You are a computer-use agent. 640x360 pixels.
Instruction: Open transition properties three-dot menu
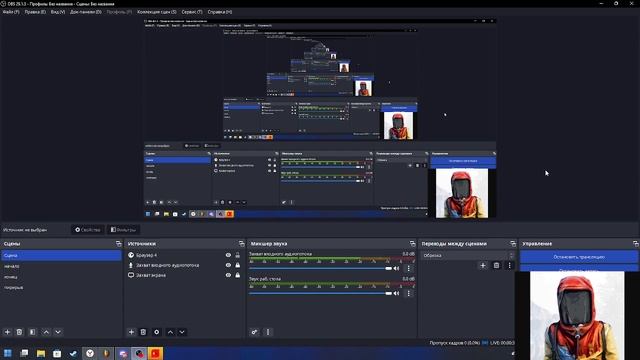[509, 265]
